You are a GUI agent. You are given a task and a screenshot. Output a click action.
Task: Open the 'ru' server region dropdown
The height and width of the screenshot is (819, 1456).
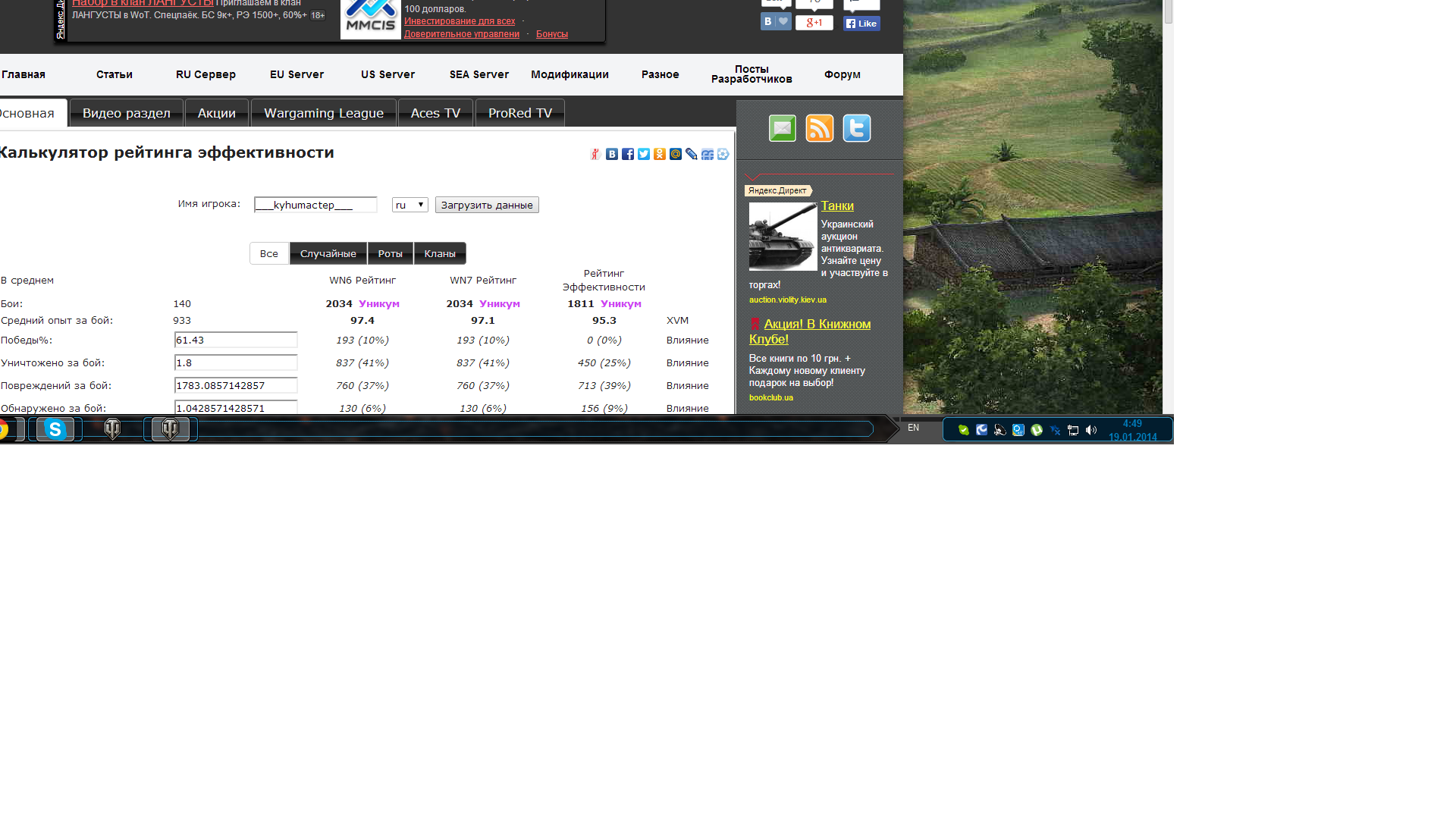click(x=410, y=205)
